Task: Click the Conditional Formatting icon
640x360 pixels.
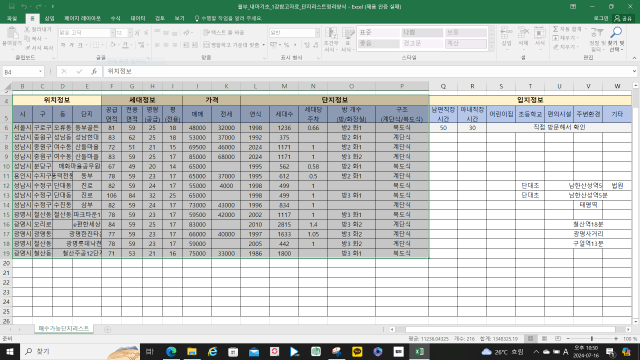Action: [x=331, y=33]
